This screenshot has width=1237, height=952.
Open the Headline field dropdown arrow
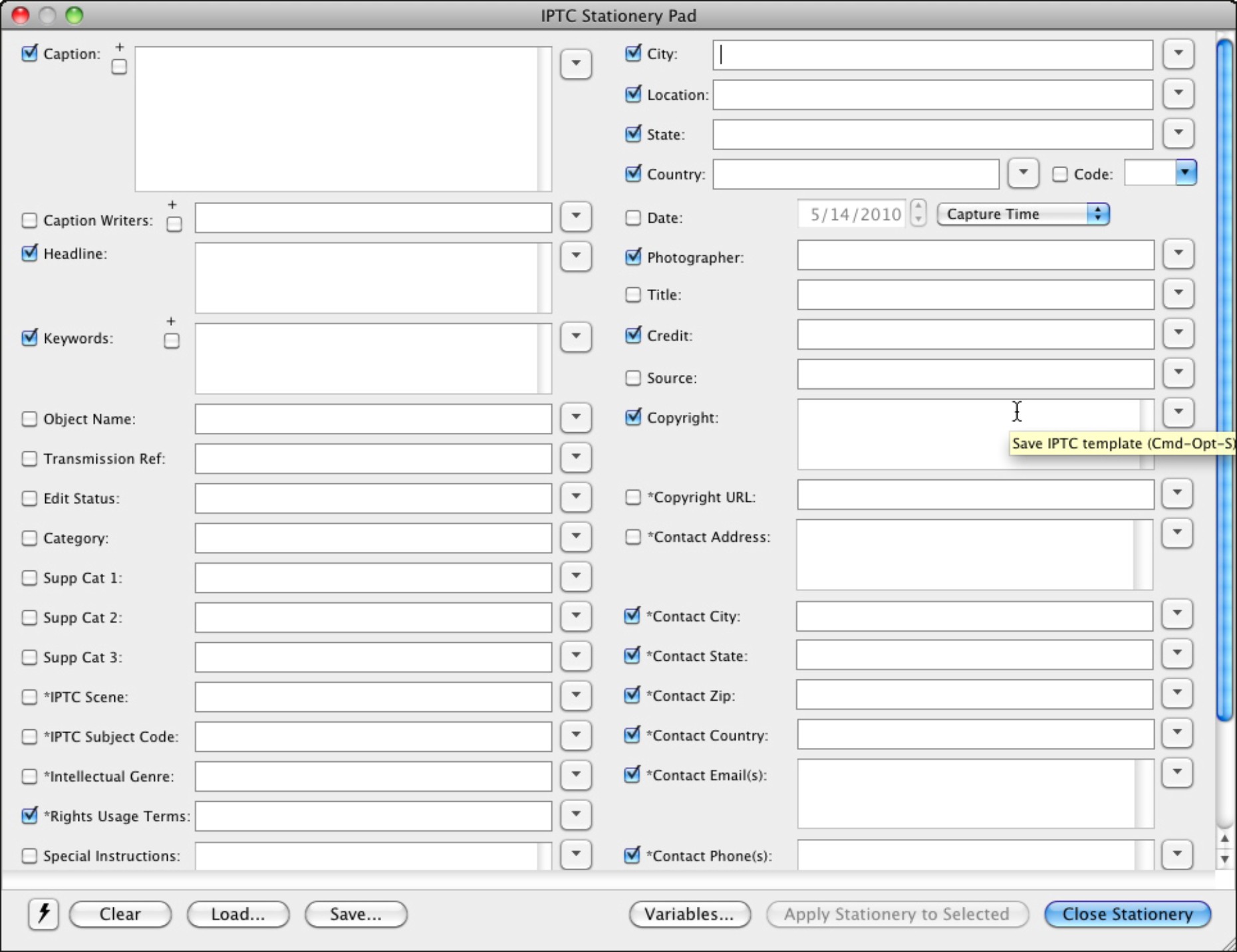pos(576,256)
